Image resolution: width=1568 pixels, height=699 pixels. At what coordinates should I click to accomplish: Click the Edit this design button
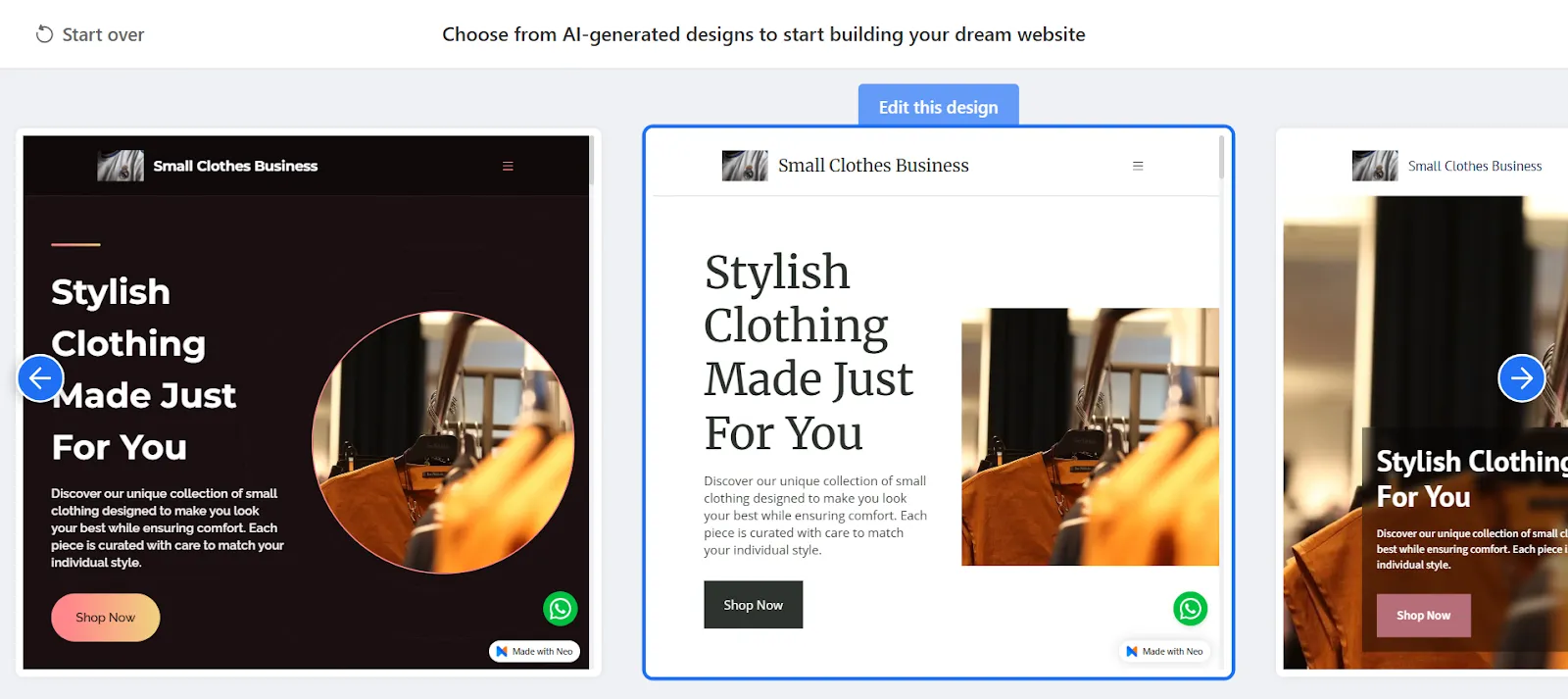tap(939, 106)
